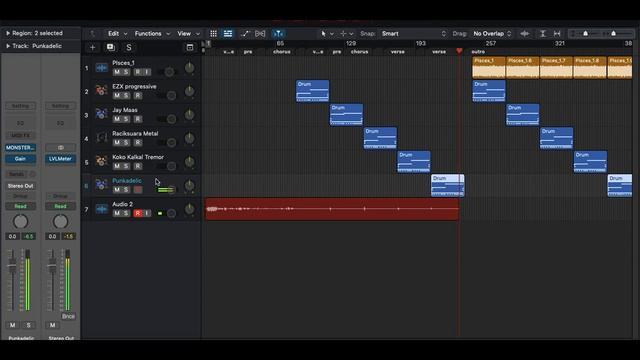Viewport: 640px width, 360px height.
Task: Select the pointer tool icon
Action: pyautogui.click(x=324, y=33)
